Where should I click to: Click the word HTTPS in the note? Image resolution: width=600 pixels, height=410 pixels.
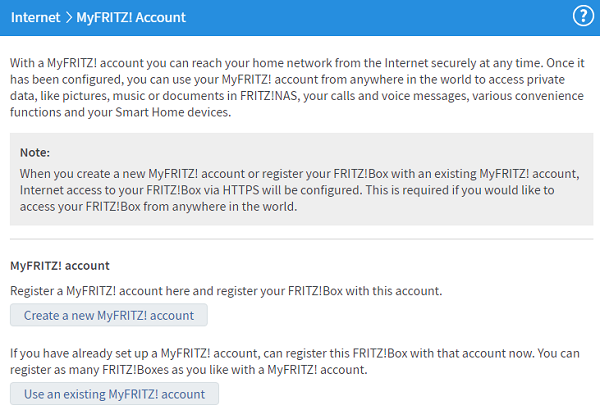(241, 190)
